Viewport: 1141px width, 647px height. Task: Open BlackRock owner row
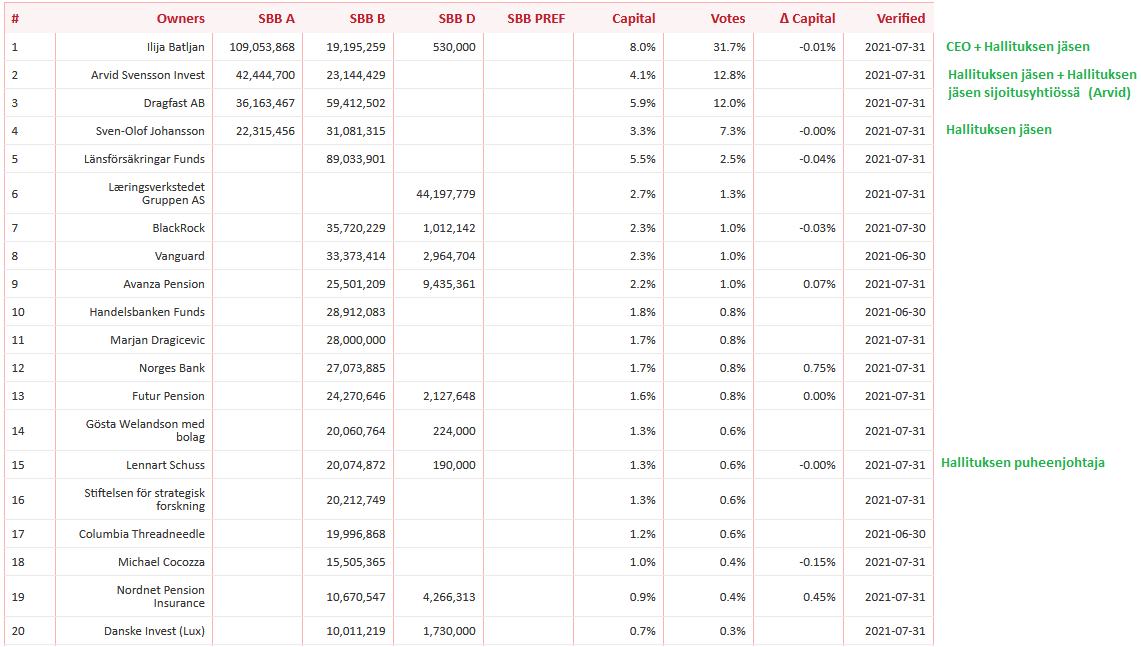point(178,228)
